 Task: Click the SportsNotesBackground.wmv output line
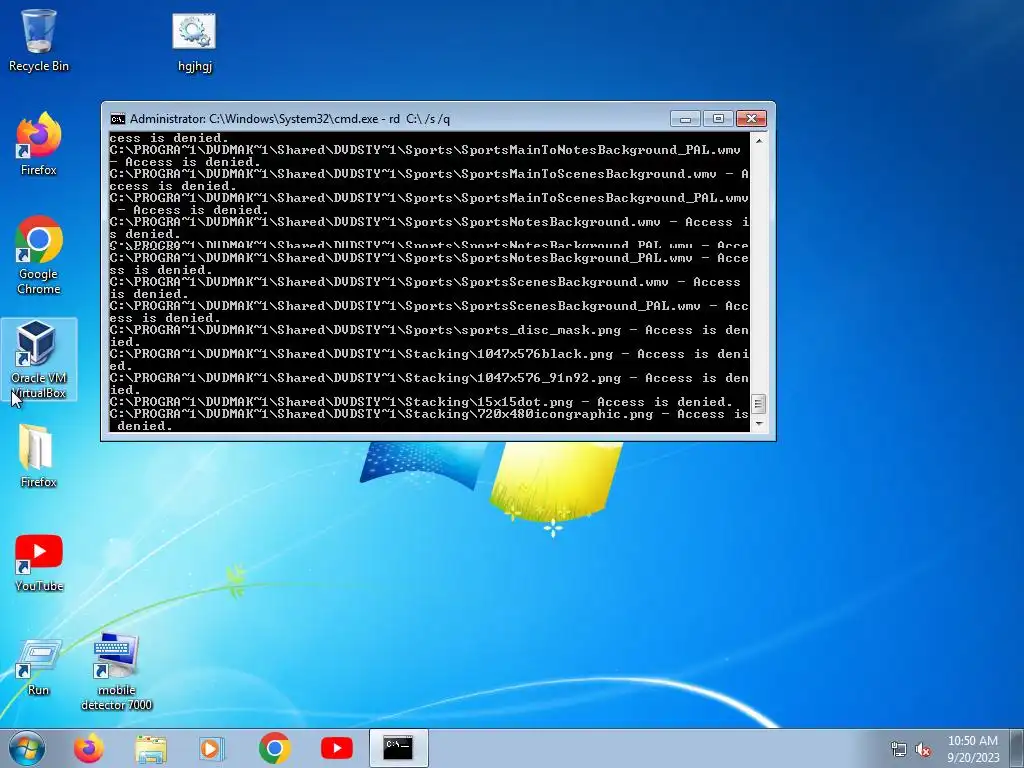429,228
